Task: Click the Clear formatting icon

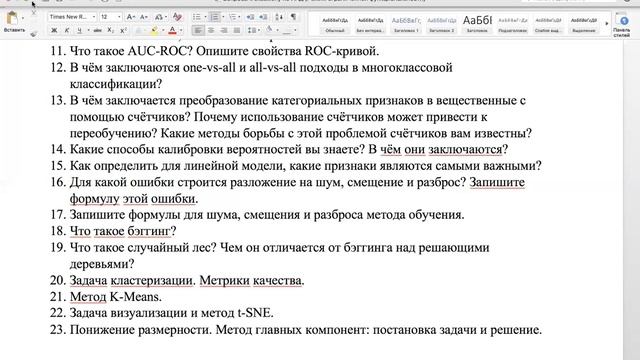Action: (177, 17)
